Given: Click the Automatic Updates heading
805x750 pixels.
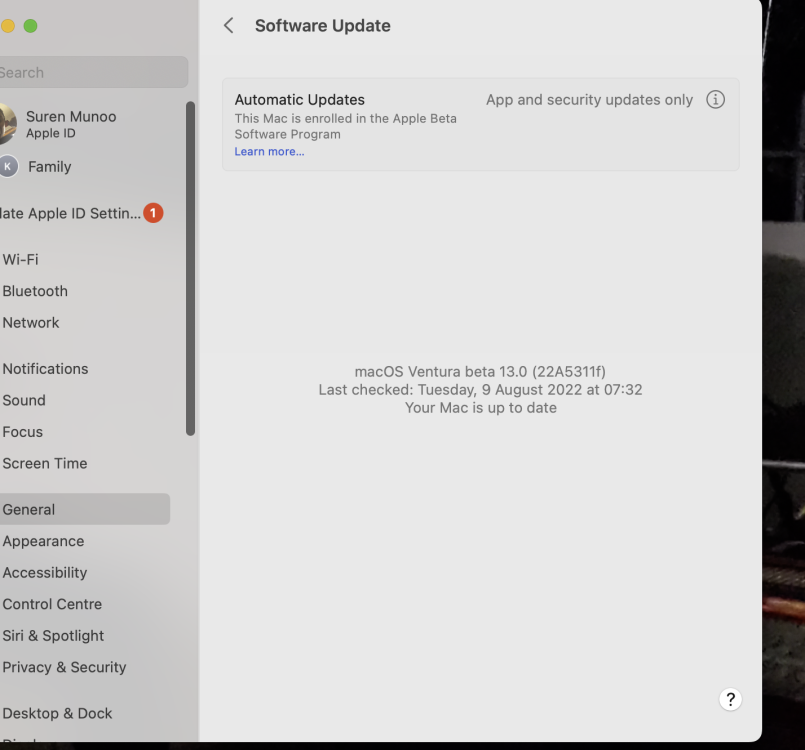Looking at the screenshot, I should pos(299,100).
